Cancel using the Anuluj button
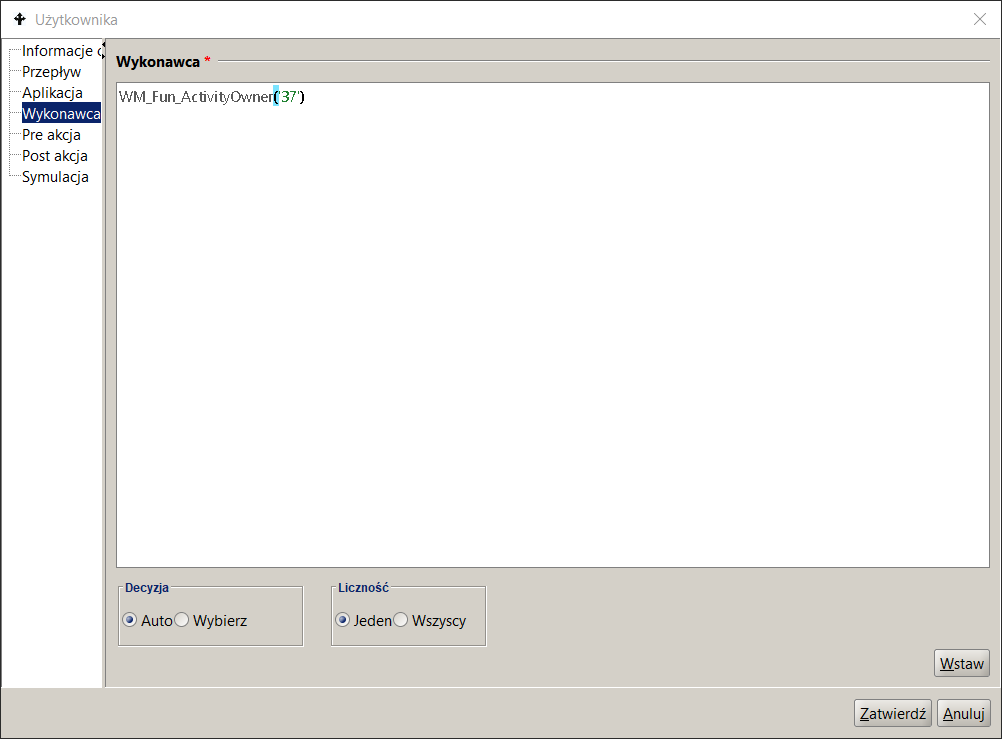1002x739 pixels. coord(963,713)
